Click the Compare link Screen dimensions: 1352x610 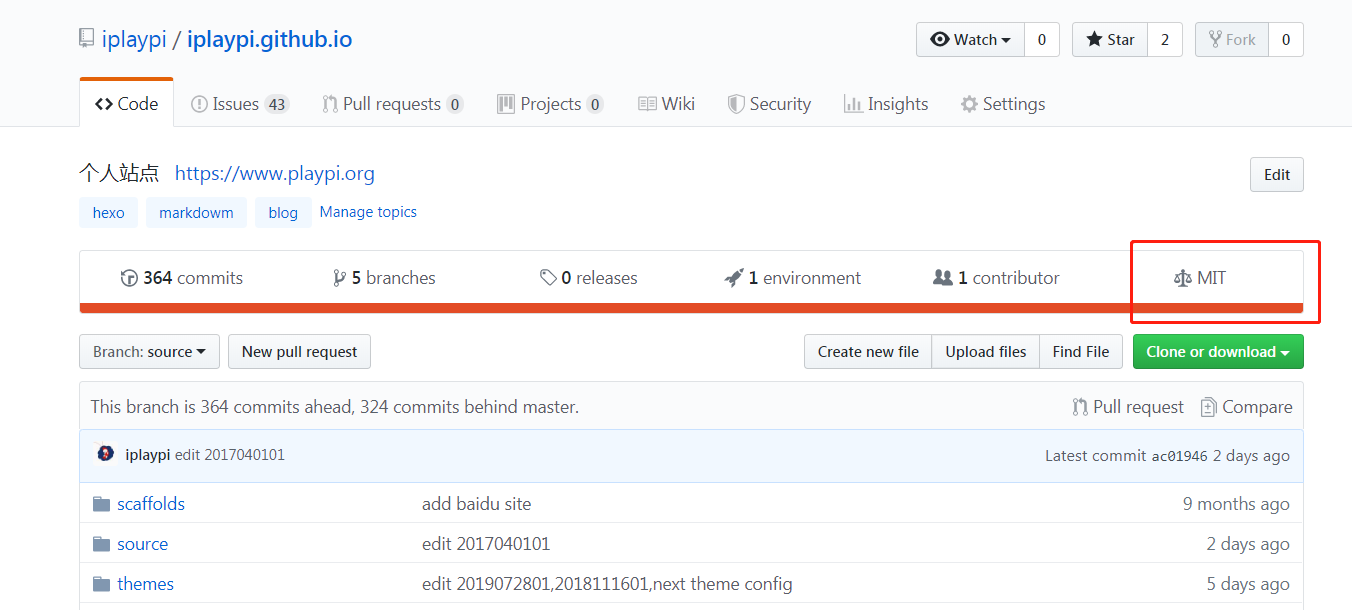[1246, 407]
